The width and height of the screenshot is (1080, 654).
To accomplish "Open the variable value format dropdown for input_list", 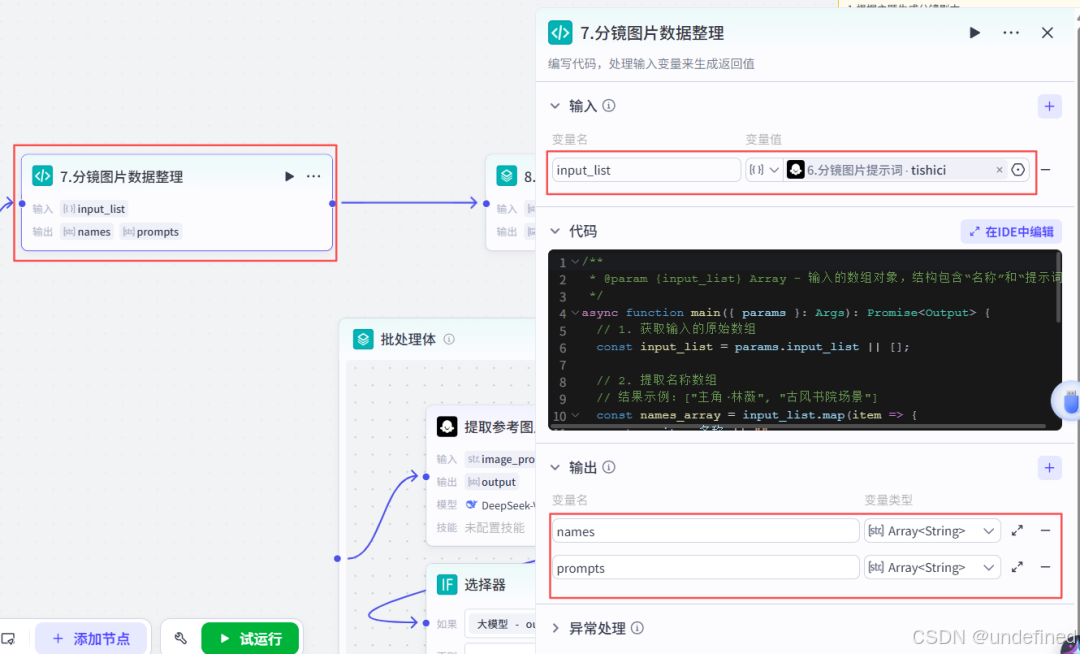I will click(765, 169).
